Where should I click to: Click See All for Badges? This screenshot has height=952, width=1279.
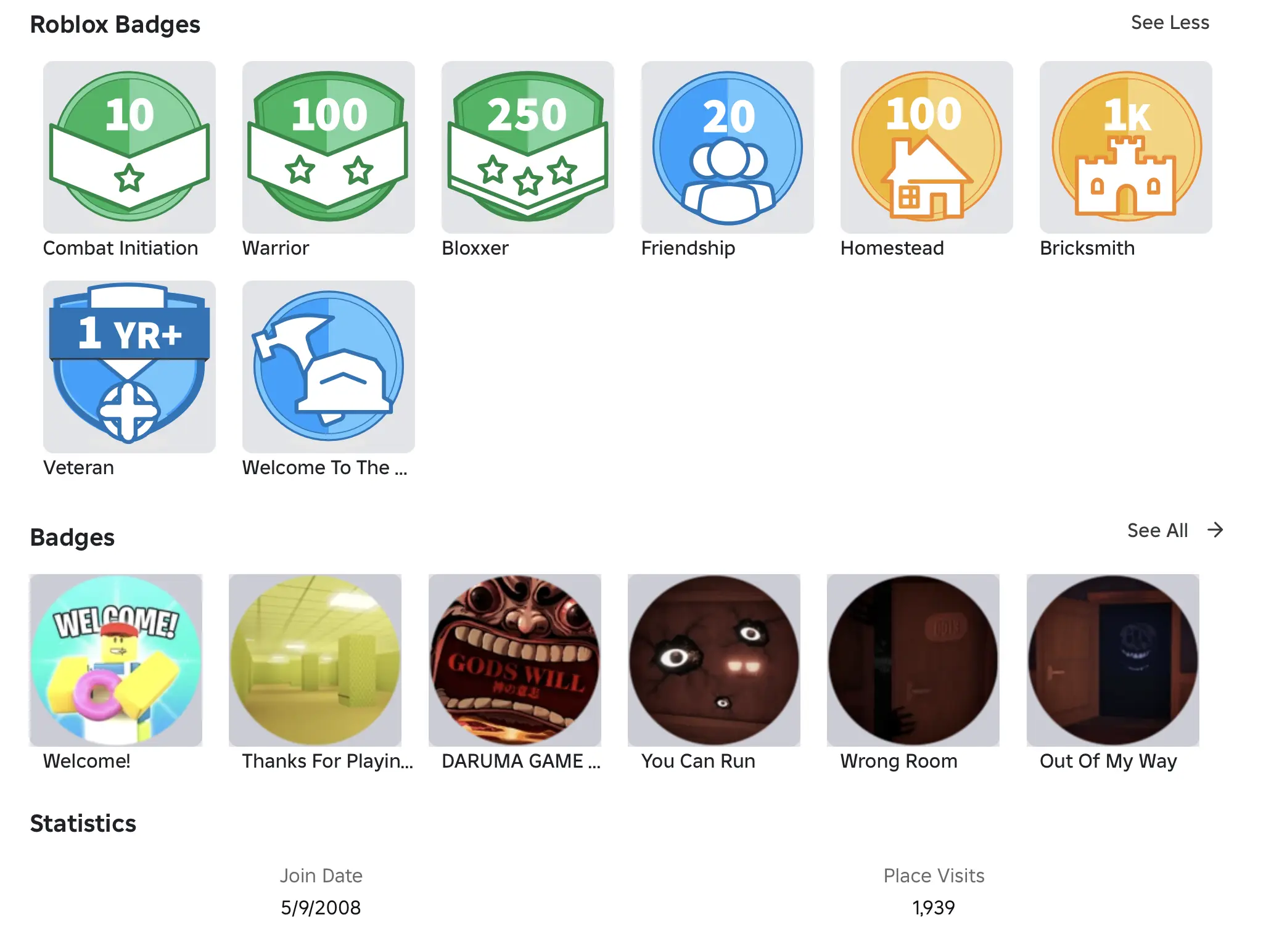point(1158,530)
